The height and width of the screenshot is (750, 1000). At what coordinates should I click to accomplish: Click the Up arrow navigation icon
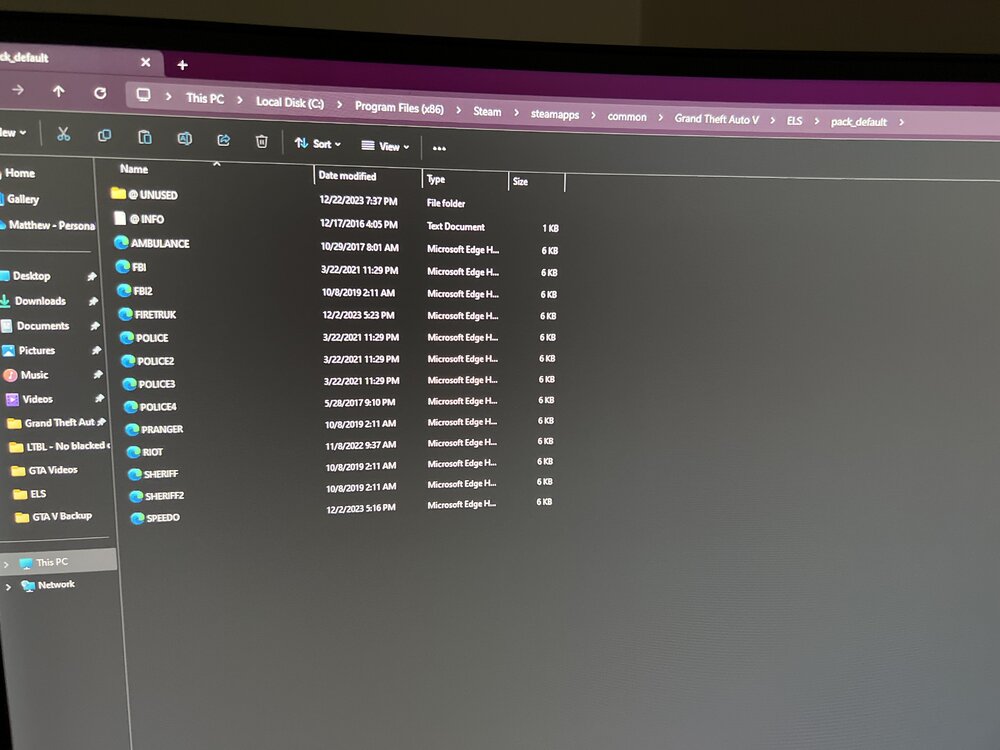click(60, 90)
